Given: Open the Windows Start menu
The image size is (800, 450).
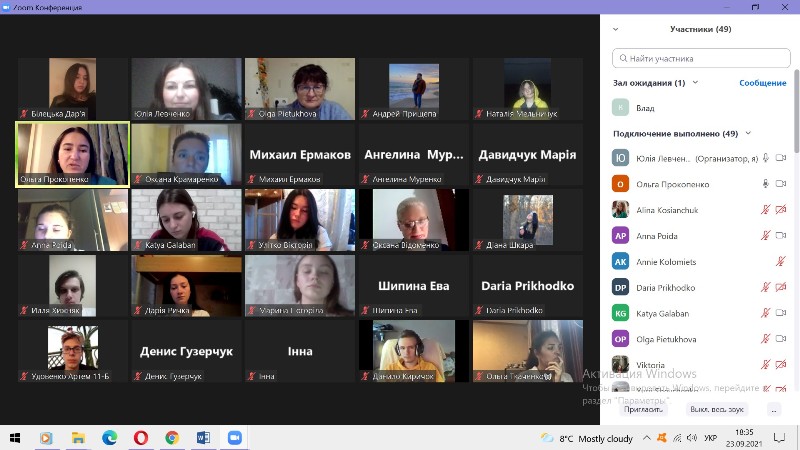Looking at the screenshot, I should [15, 438].
